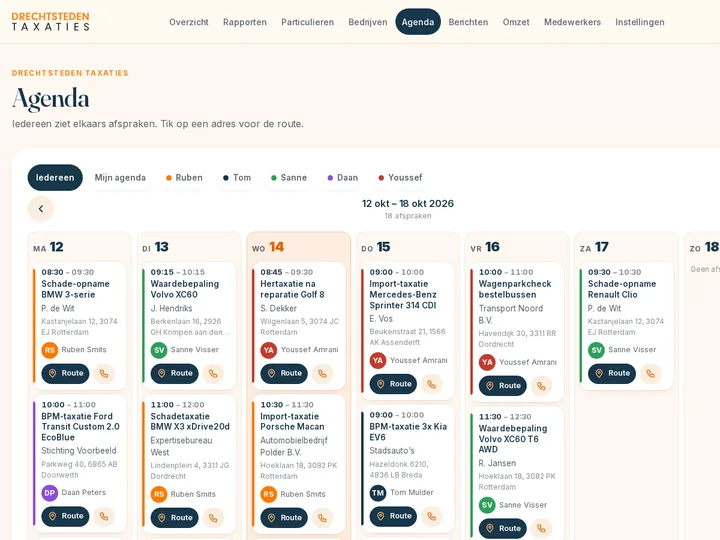Screen dimensions: 720x540
Task: Click the Drechtsteden Taxaties logo
Action: pos(51,22)
